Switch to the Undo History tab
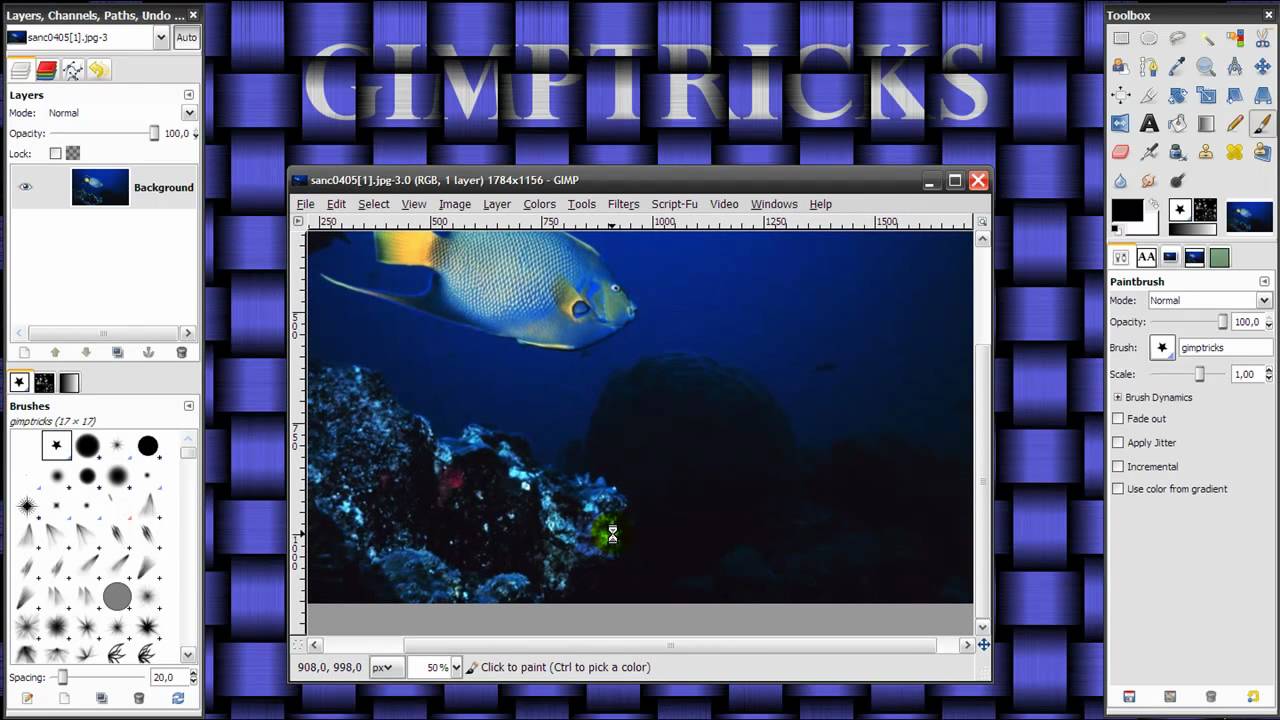1280x720 pixels. [x=98, y=70]
